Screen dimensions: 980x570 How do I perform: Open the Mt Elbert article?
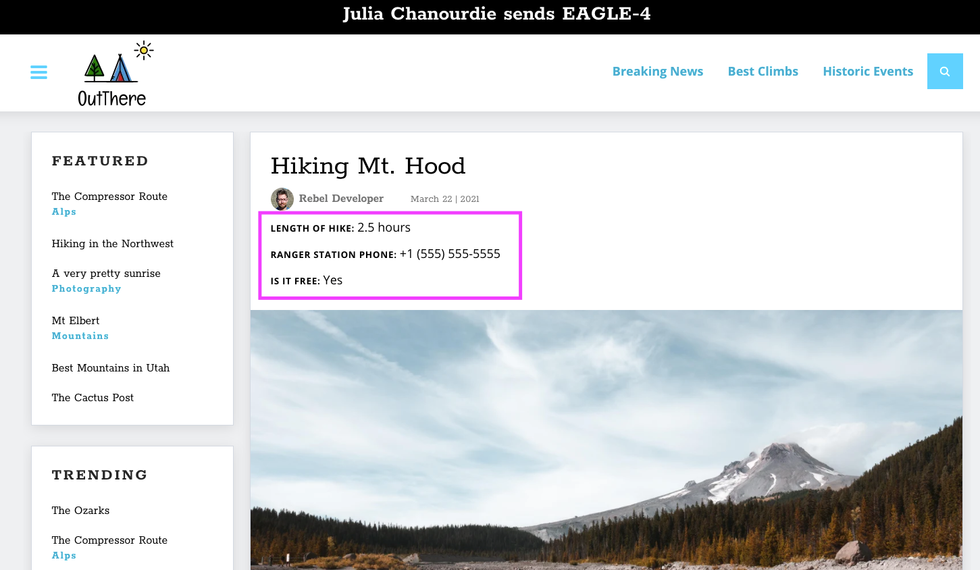75,321
